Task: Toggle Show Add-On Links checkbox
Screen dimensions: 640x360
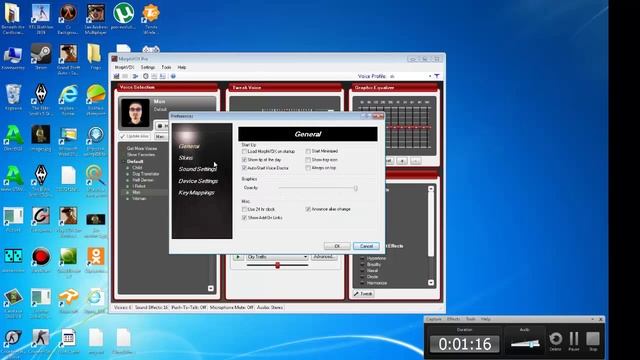Action: (244, 218)
